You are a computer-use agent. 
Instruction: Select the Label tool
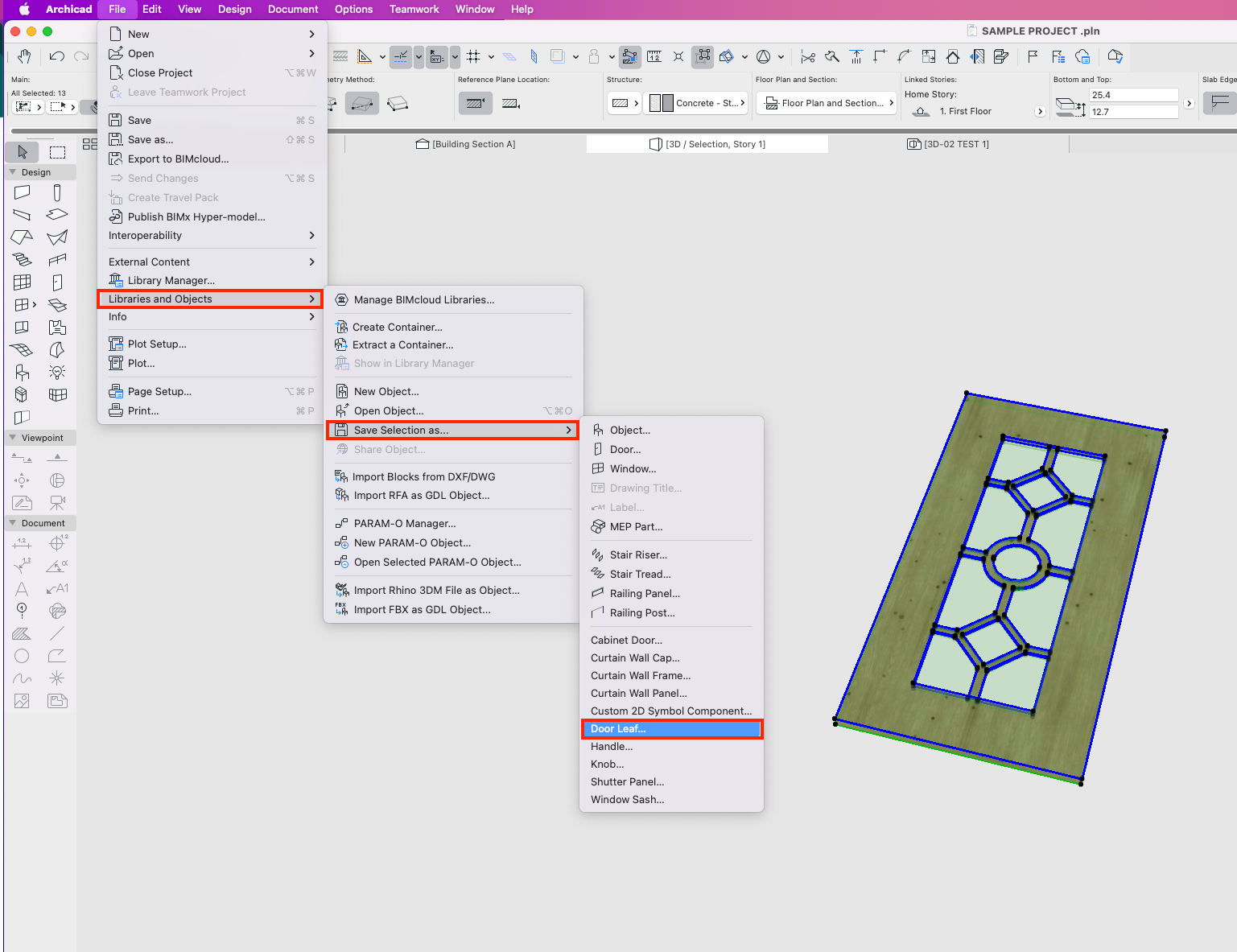57,588
